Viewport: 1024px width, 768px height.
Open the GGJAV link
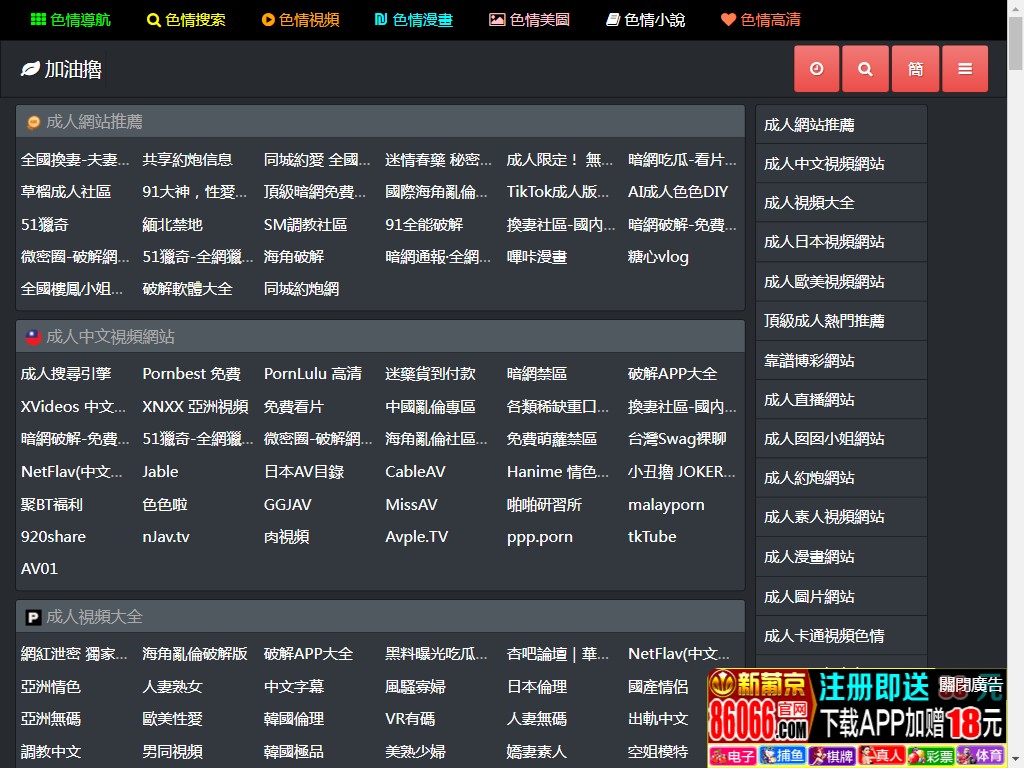point(287,504)
